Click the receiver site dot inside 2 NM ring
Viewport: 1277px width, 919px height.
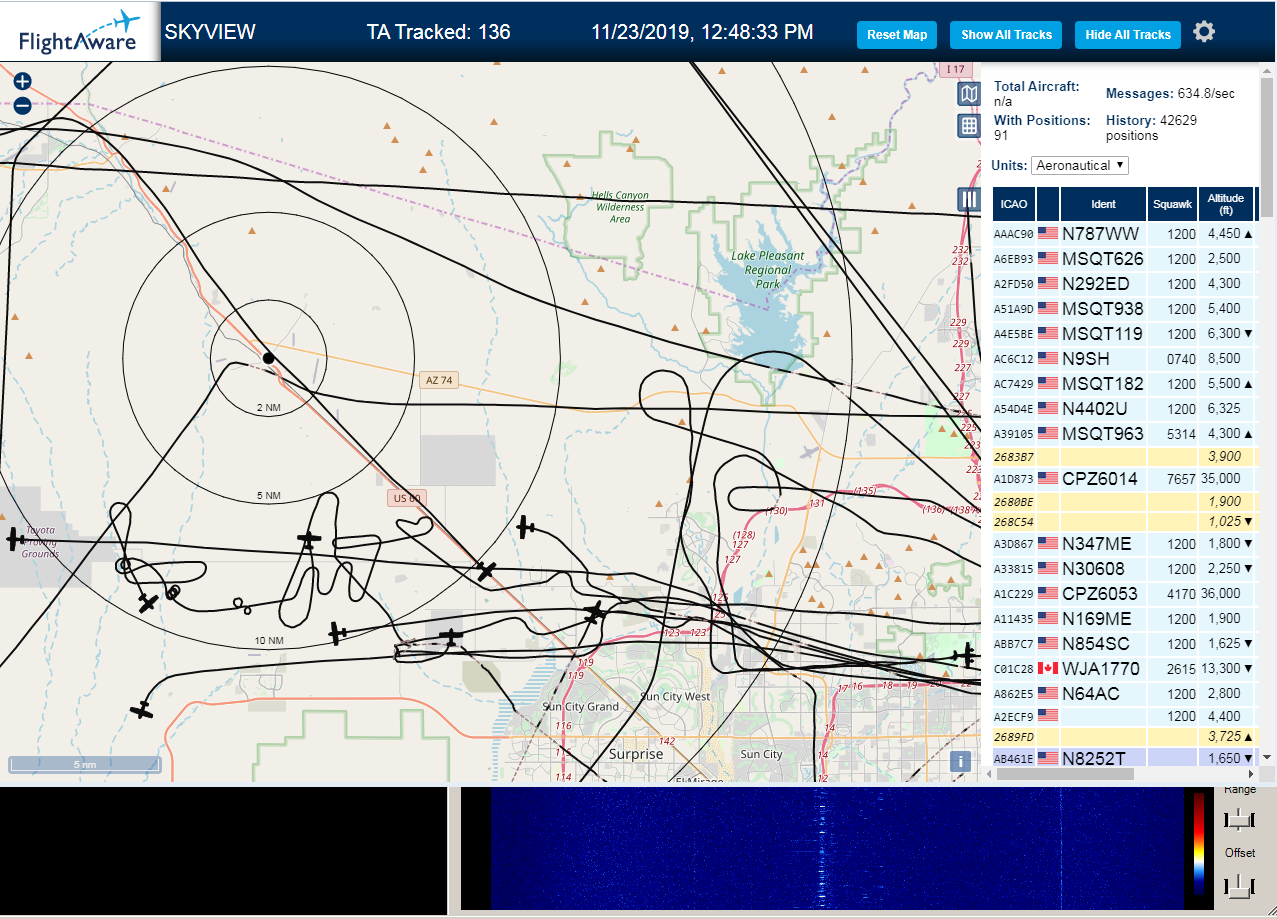(268, 358)
